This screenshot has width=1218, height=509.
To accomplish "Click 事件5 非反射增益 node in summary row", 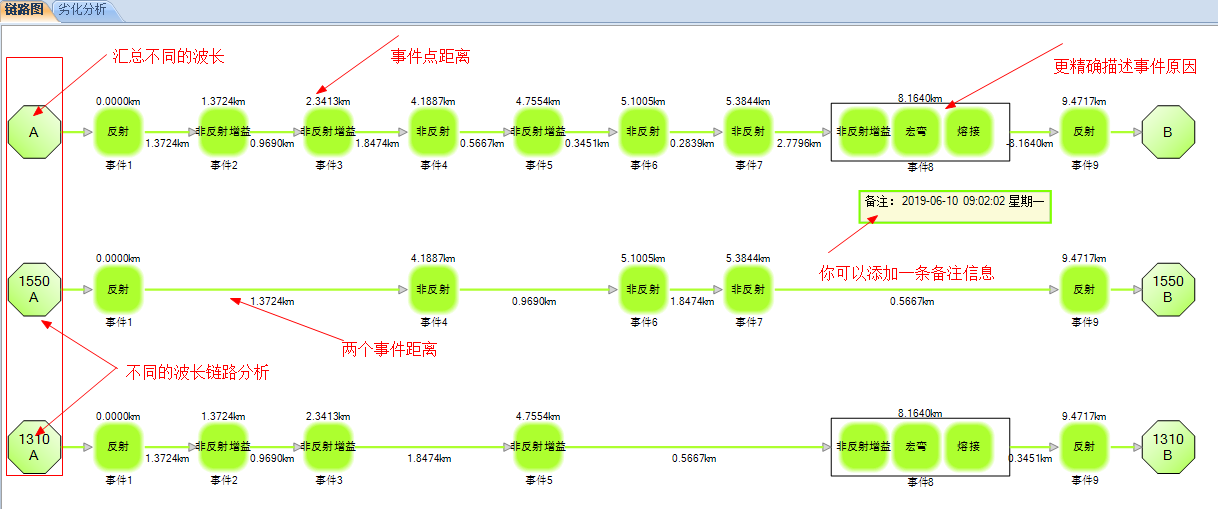I will [538, 132].
